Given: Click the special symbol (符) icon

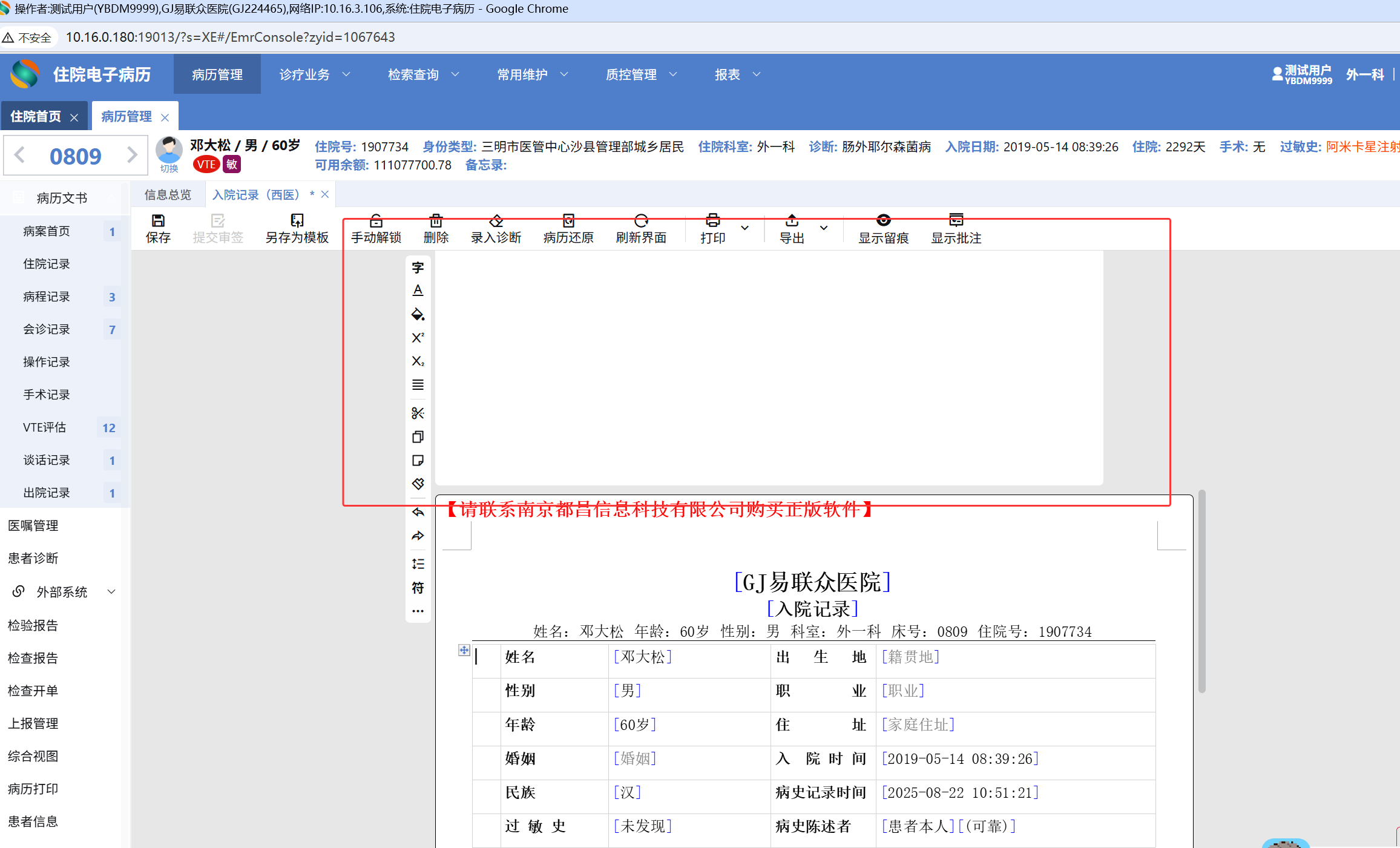Looking at the screenshot, I should pyautogui.click(x=418, y=588).
